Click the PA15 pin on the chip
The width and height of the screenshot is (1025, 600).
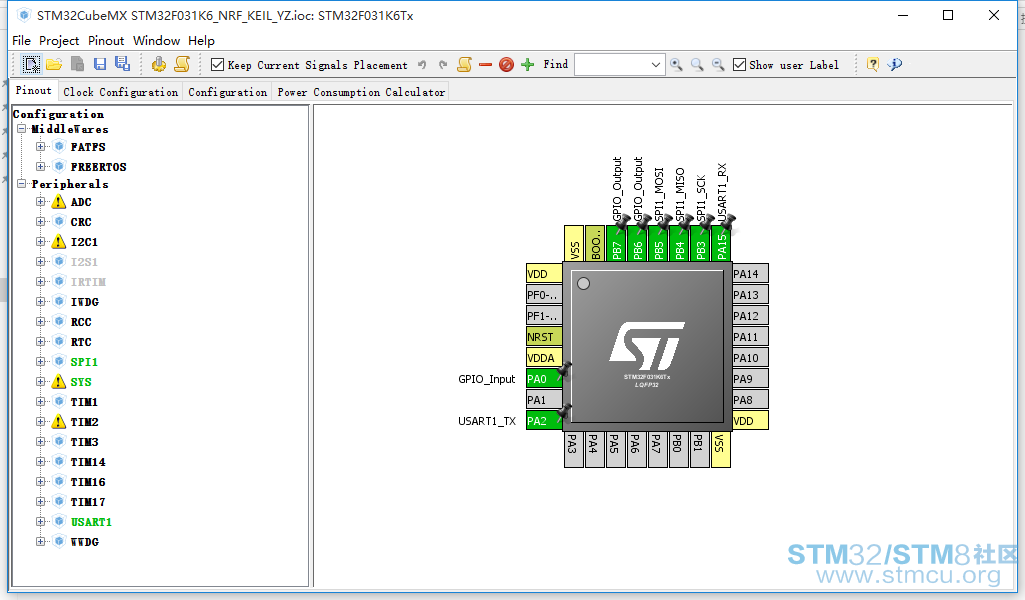click(x=721, y=243)
